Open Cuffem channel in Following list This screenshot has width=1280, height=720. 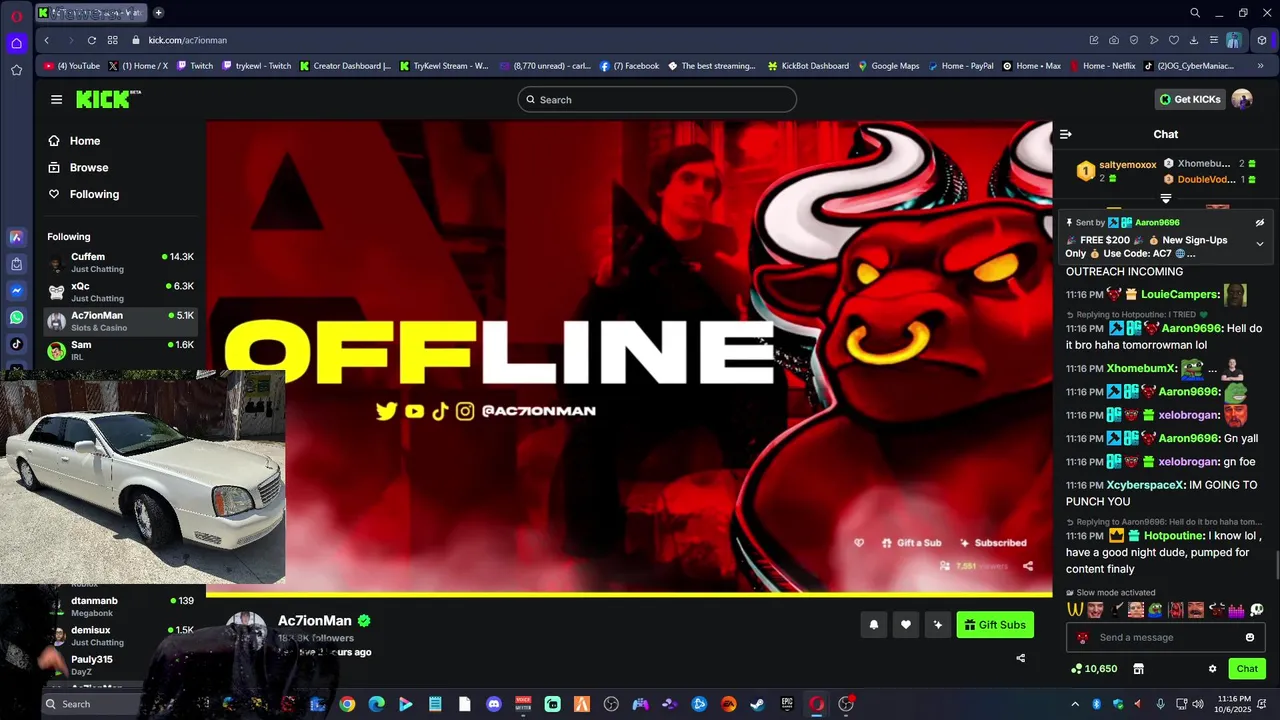pyautogui.click(x=121, y=263)
